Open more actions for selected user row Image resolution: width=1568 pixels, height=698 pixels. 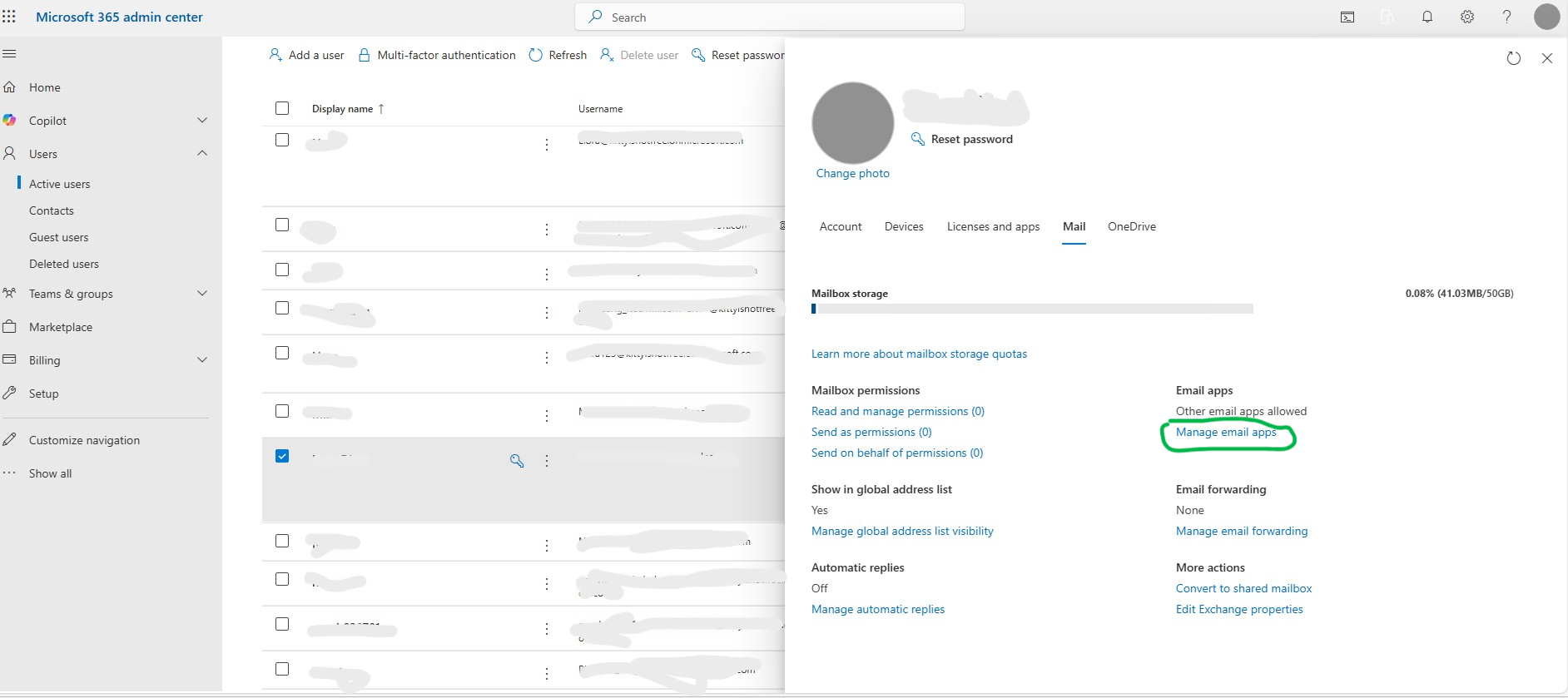(547, 460)
